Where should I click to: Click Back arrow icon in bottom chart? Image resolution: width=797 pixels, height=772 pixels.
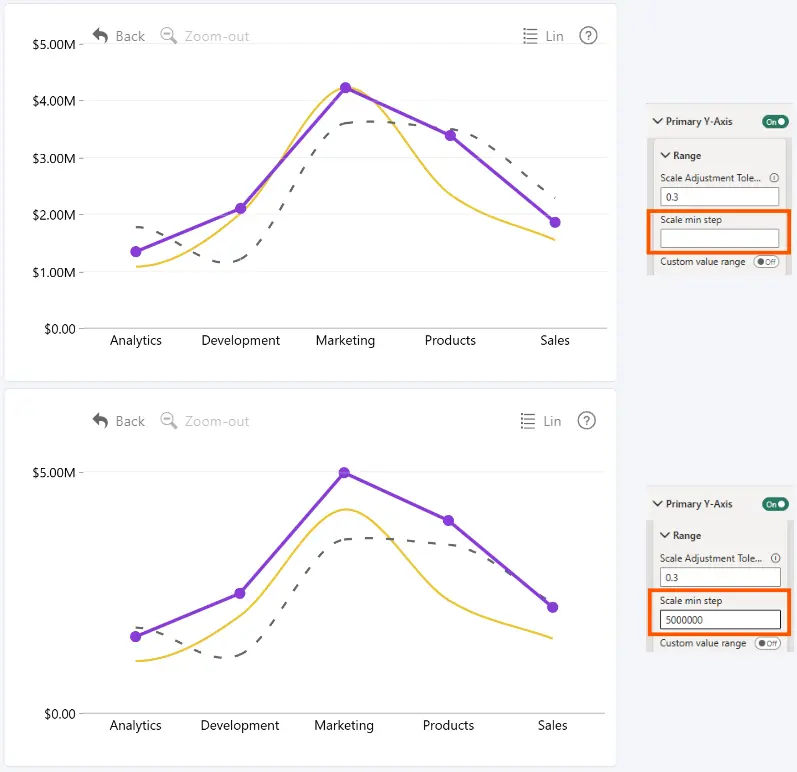[100, 421]
